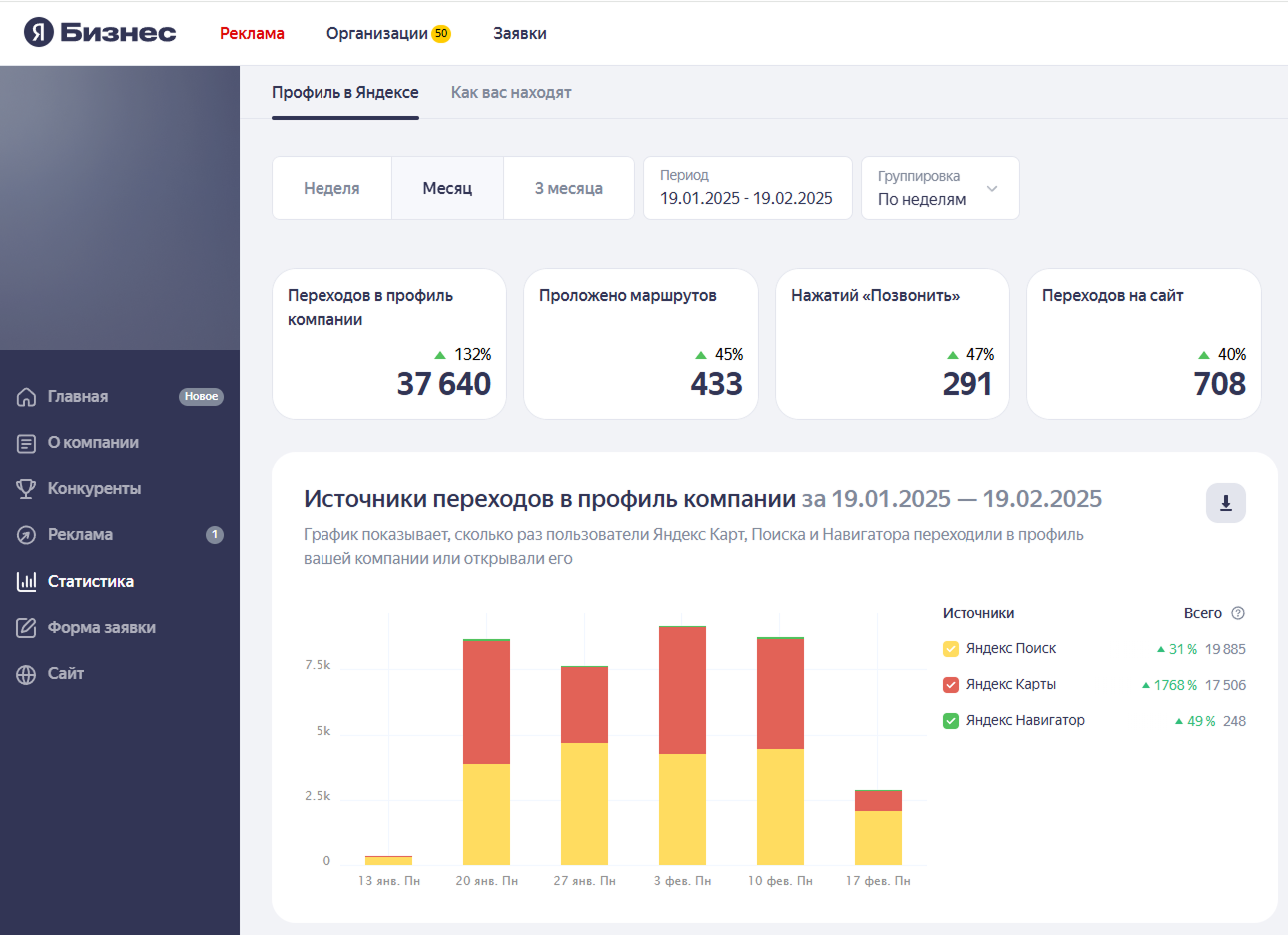This screenshot has width=1288, height=935.
Task: Open the Заявки top menu item
Action: [x=520, y=33]
